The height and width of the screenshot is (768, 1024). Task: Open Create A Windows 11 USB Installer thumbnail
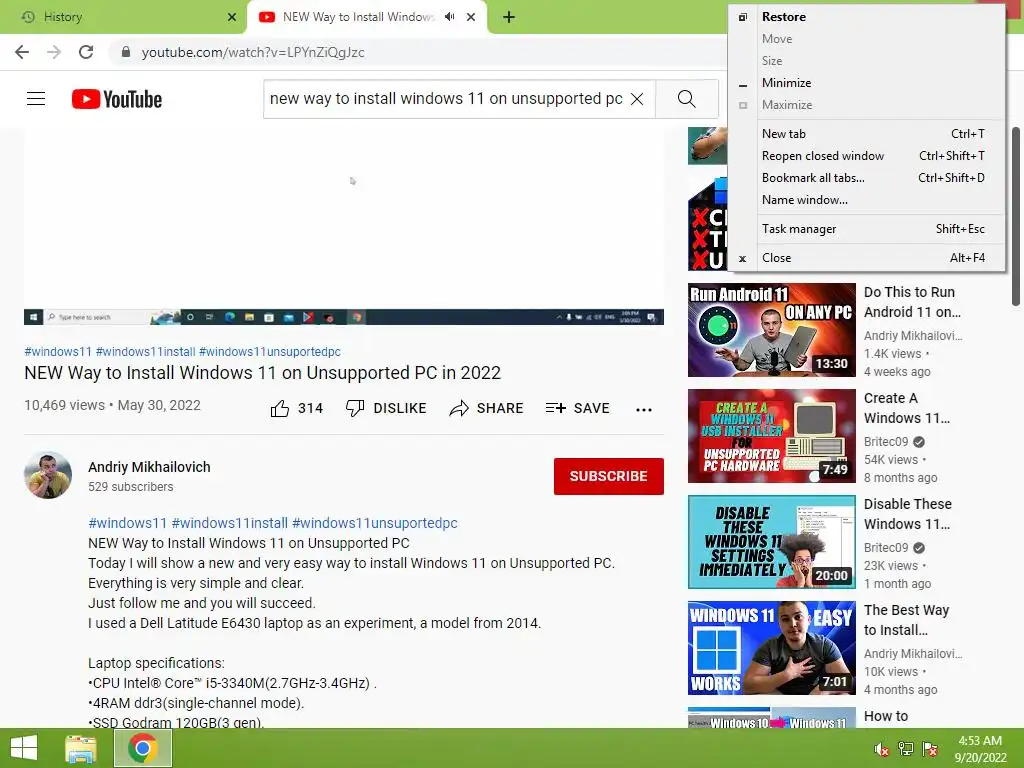tap(772, 436)
